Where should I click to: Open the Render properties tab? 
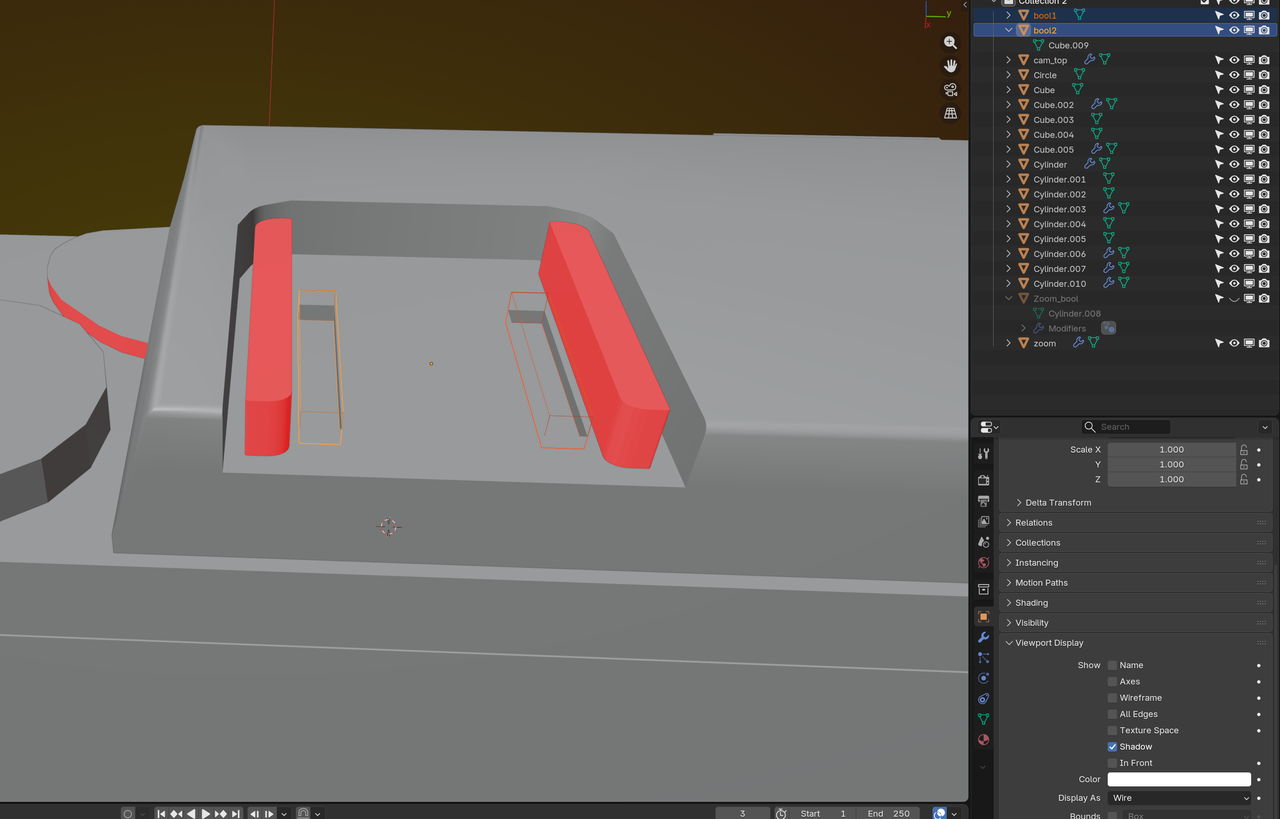click(983, 480)
